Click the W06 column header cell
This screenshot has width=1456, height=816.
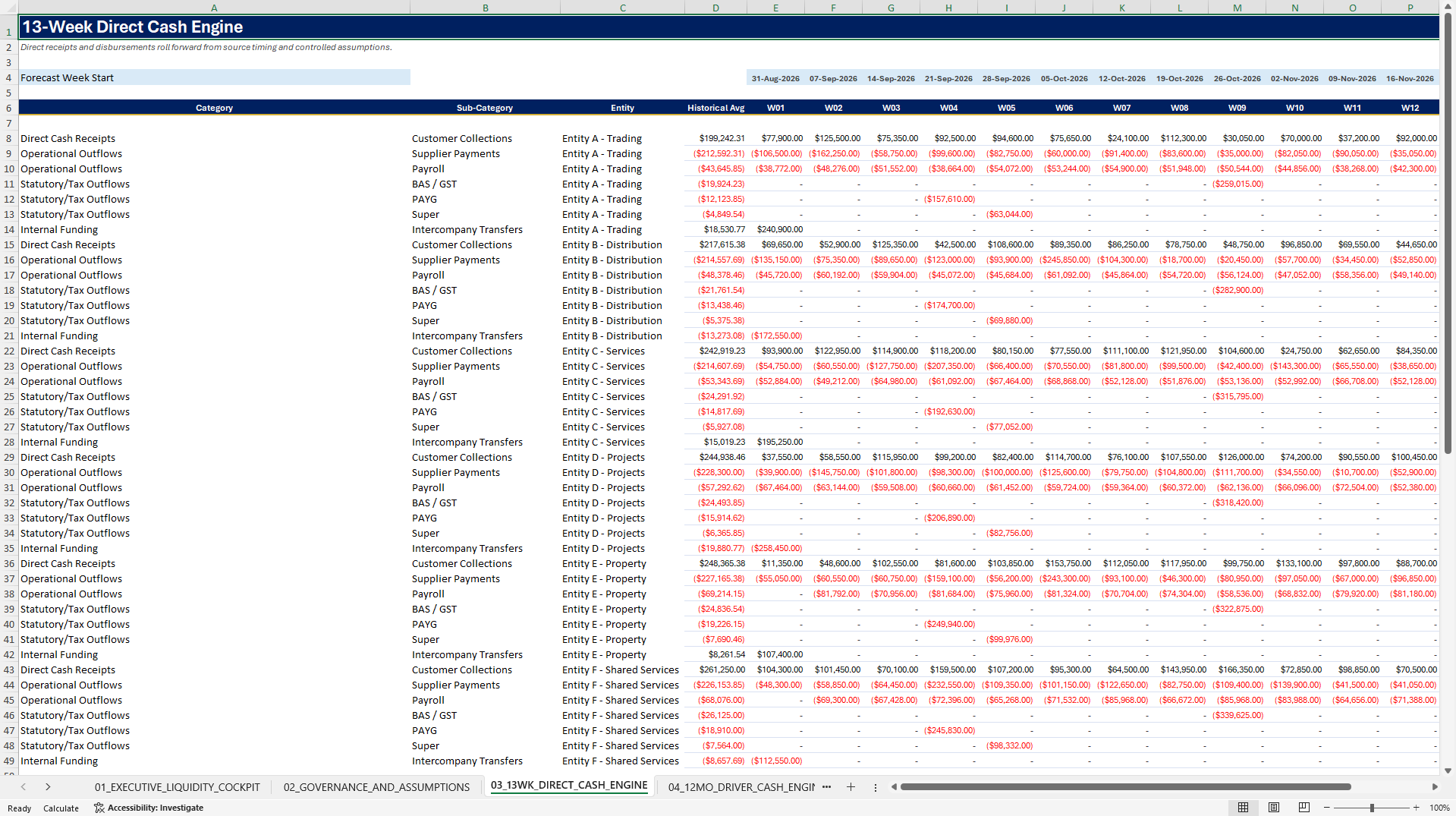tap(1064, 108)
